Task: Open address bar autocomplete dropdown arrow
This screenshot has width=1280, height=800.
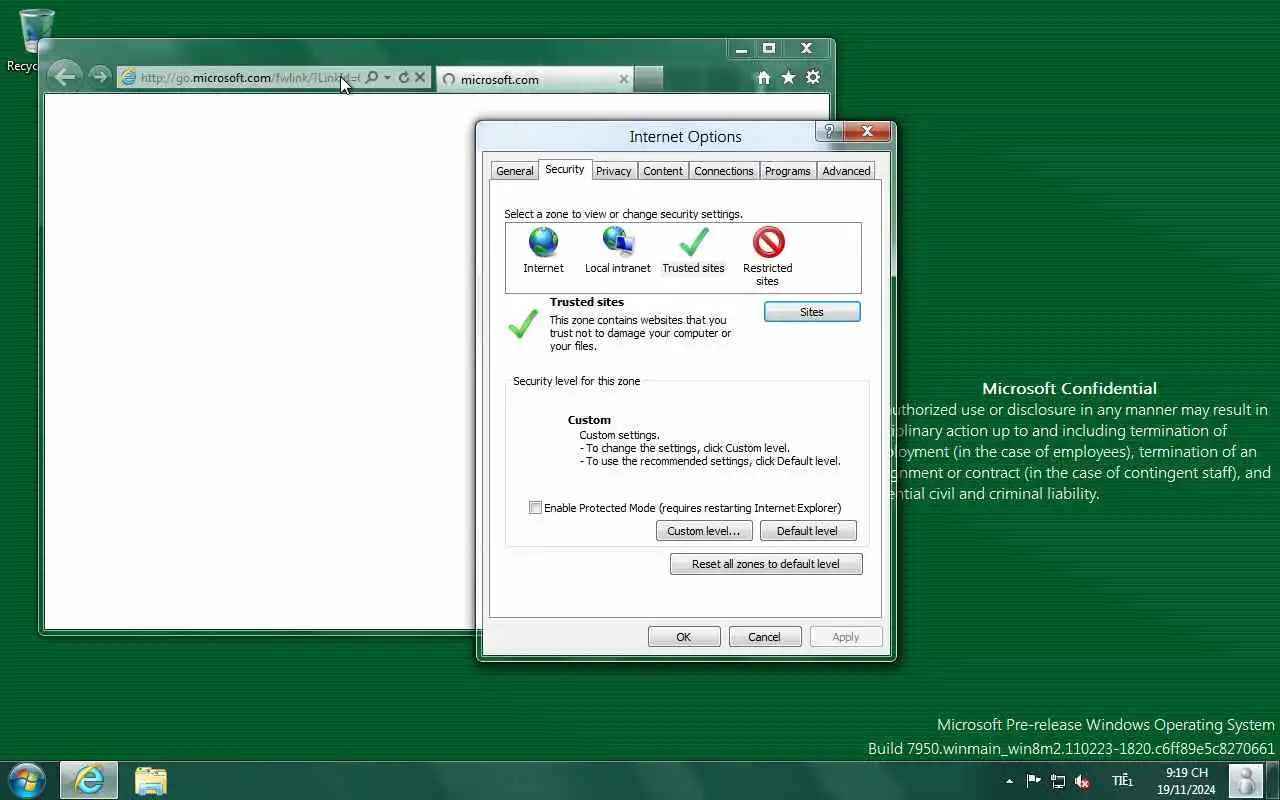Action: [x=387, y=77]
